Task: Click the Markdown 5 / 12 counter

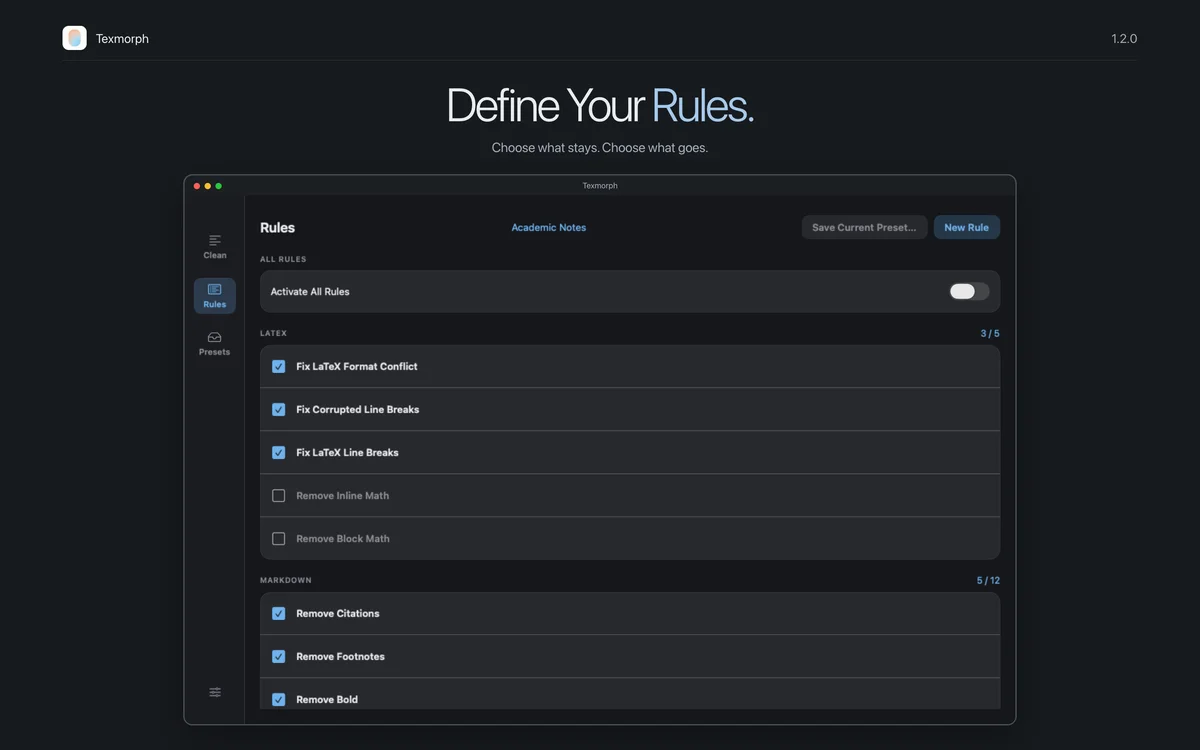Action: [988, 580]
